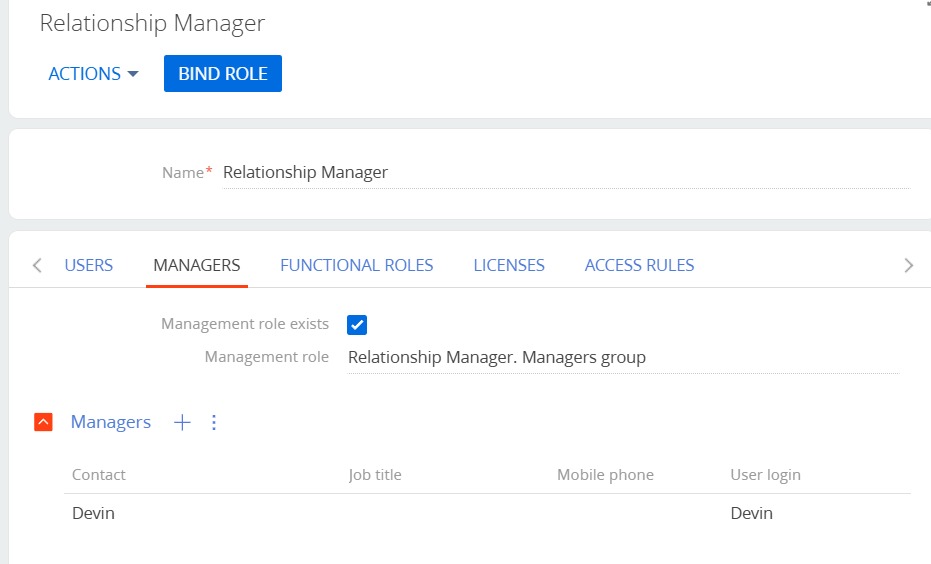Open the FUNCTIONAL ROLES tab
This screenshot has width=931, height=564.
click(356, 265)
